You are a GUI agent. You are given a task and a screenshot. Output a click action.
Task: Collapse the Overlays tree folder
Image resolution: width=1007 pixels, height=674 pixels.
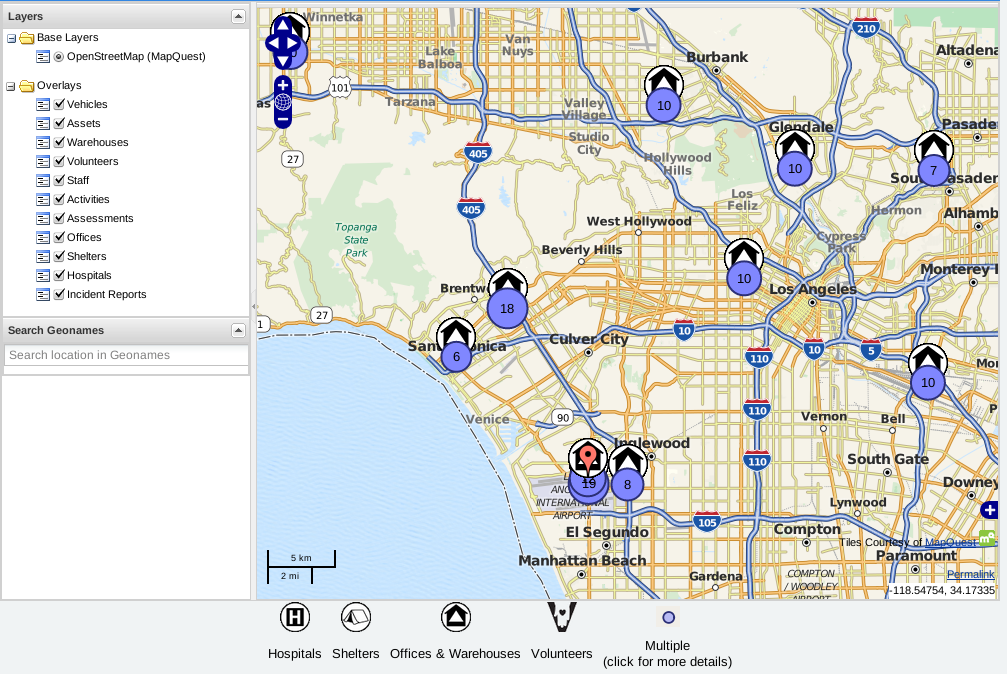[x=11, y=86]
